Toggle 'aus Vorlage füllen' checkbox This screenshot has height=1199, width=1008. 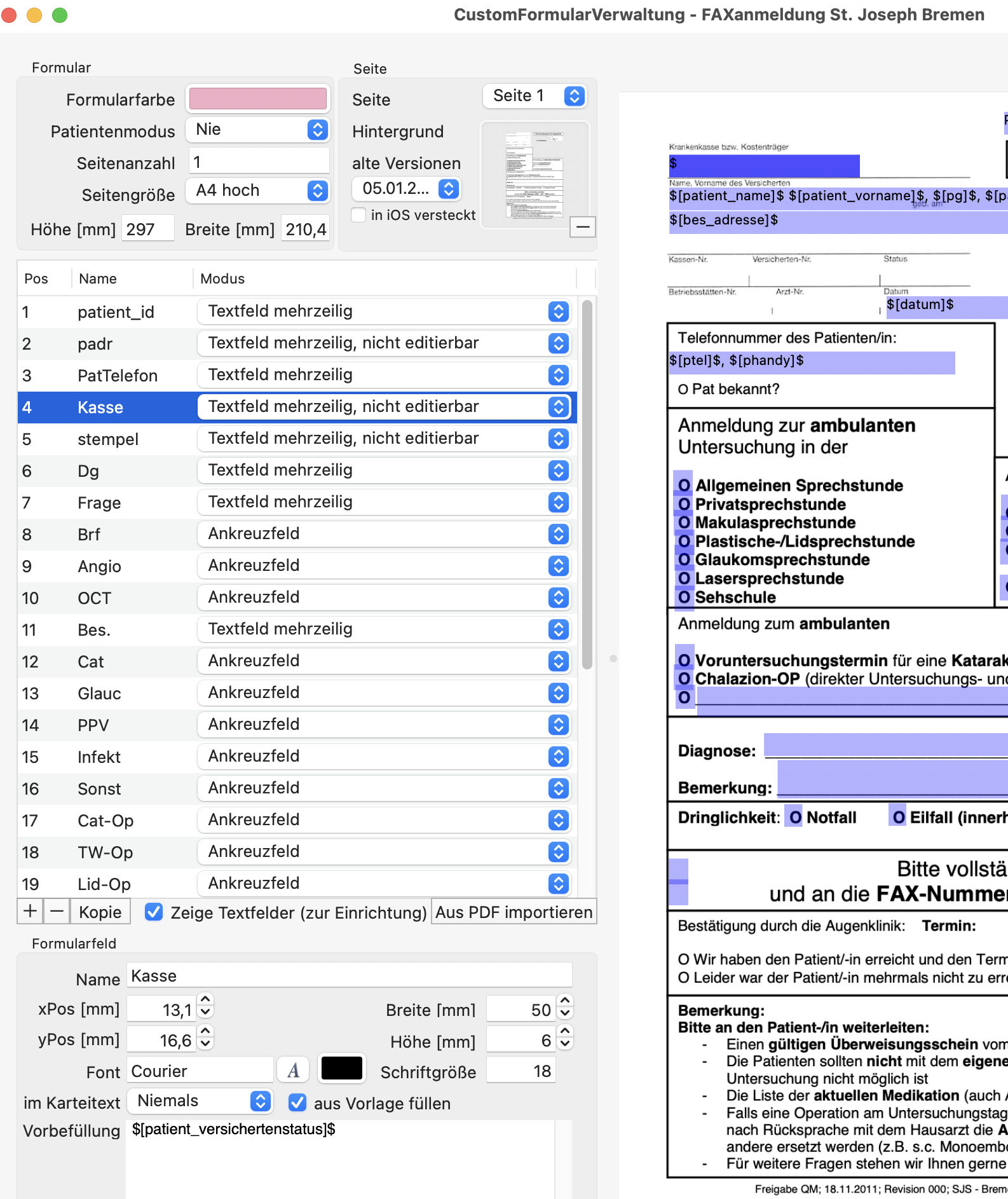click(297, 1102)
